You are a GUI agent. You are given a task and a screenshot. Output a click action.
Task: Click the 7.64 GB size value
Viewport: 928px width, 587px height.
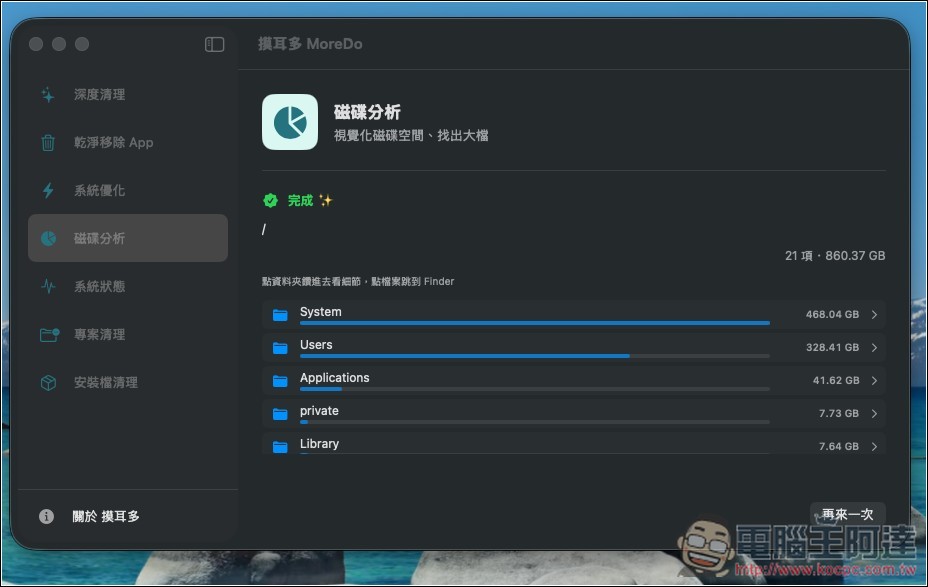click(x=839, y=447)
